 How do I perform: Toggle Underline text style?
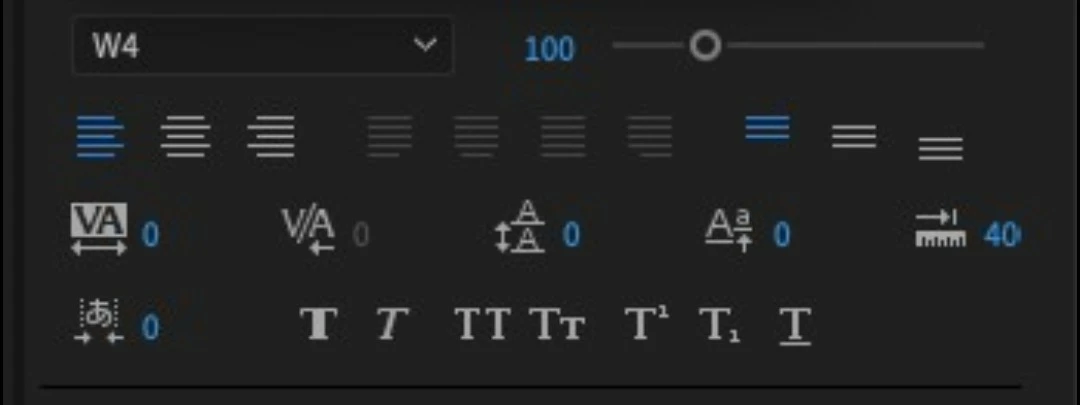pos(795,326)
